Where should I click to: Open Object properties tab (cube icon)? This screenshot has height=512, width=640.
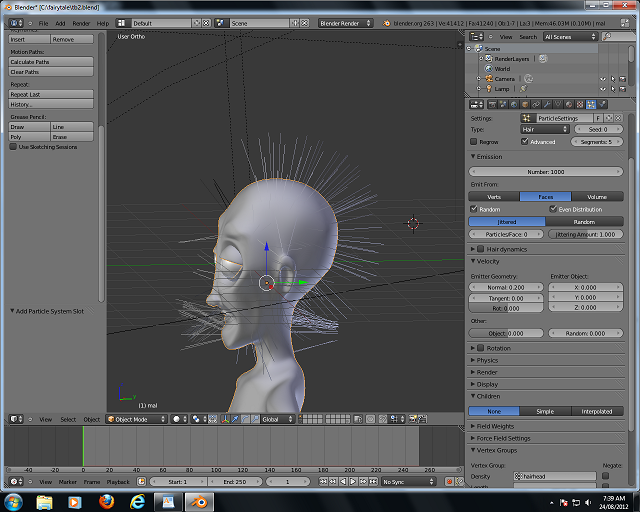coord(525,105)
